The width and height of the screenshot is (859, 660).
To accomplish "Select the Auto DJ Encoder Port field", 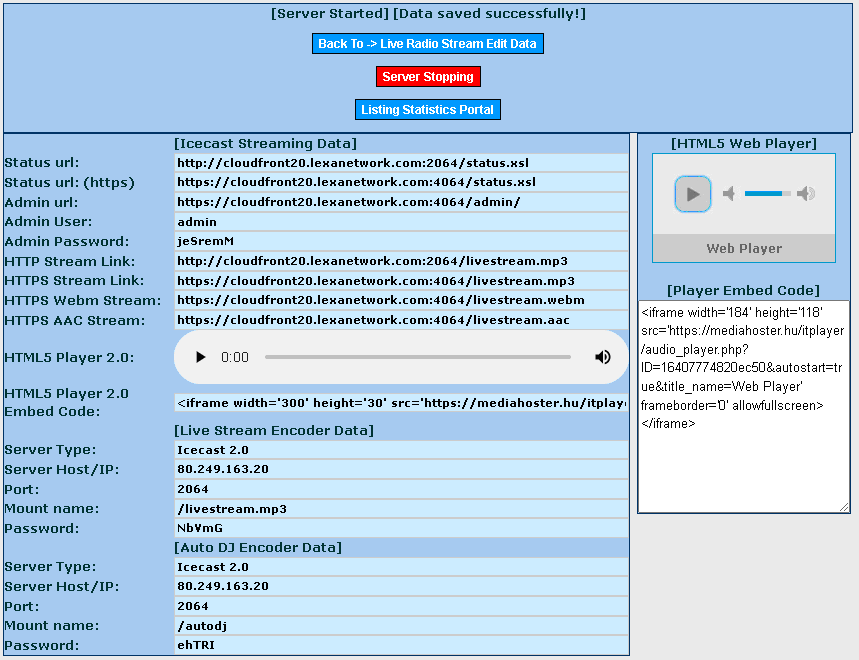I will [x=401, y=606].
